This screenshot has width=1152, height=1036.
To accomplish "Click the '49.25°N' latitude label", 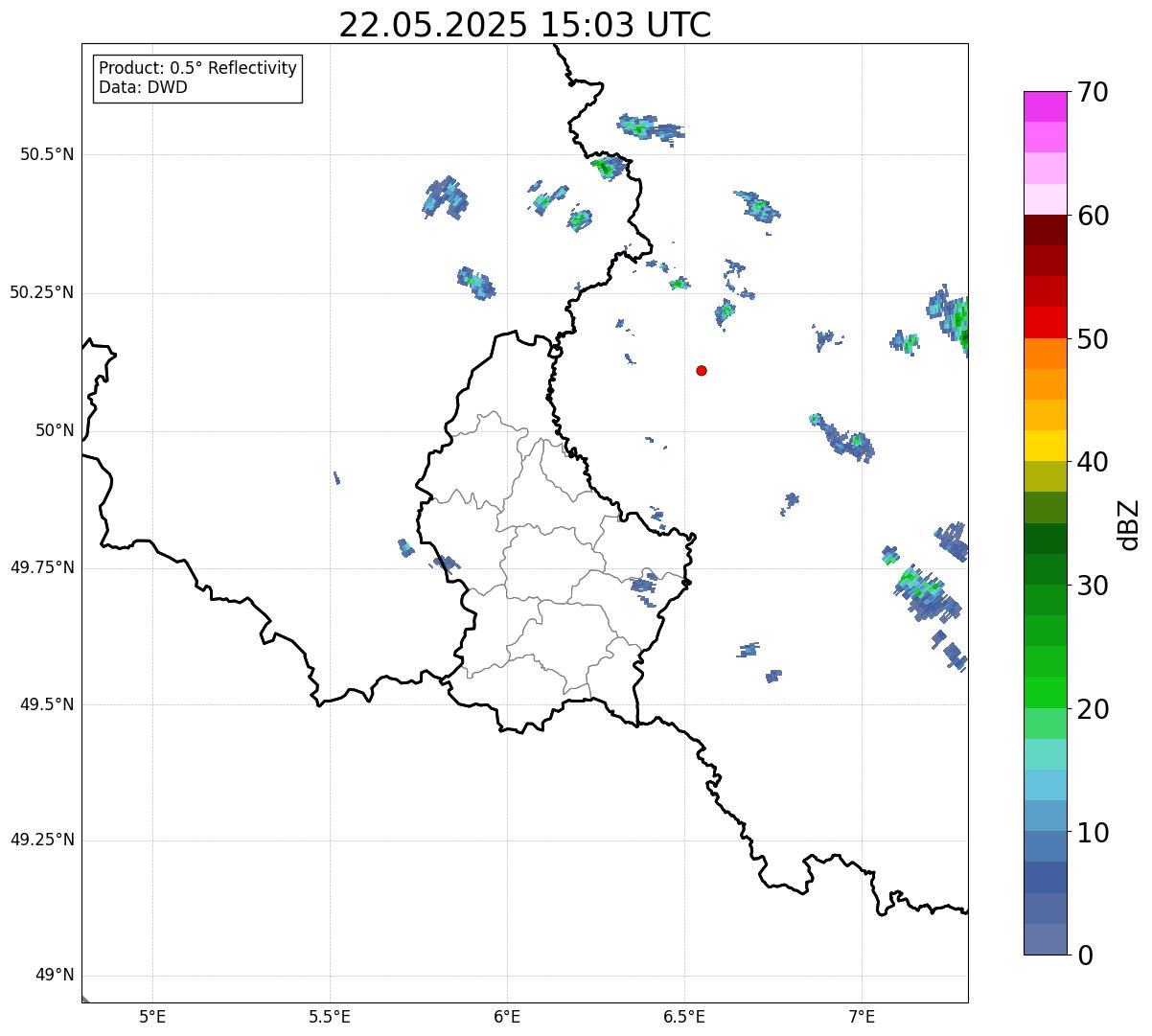I will (x=42, y=840).
